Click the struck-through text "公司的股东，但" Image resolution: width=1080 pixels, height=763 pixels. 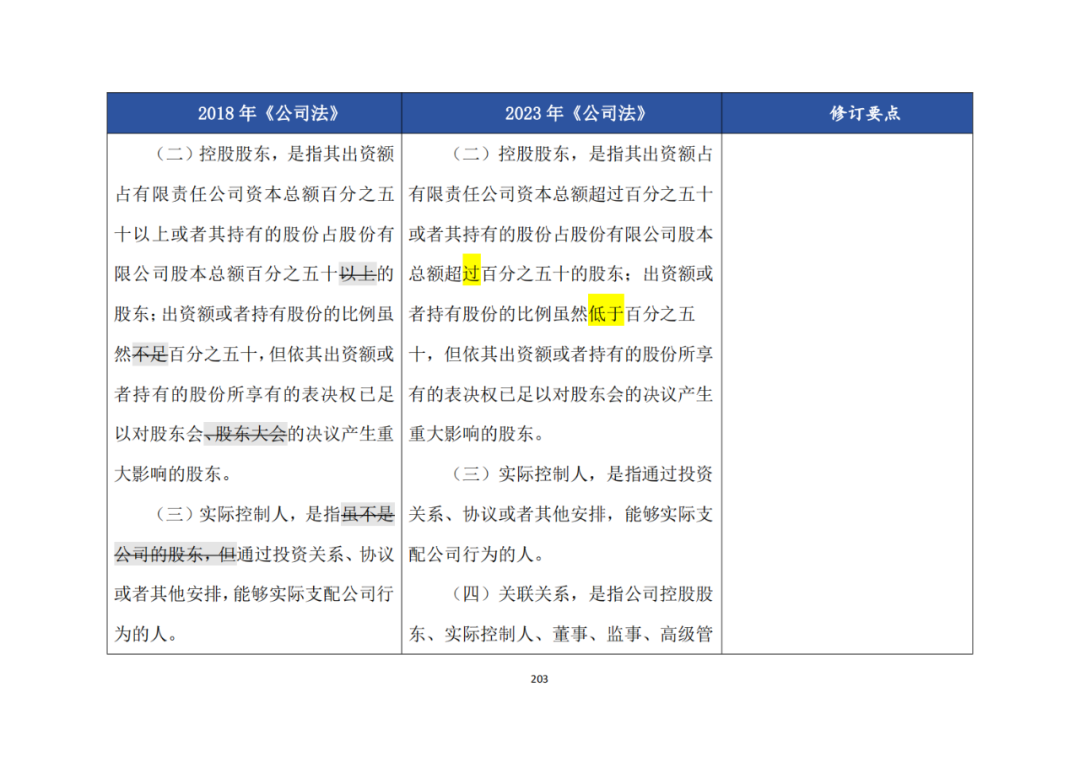[175, 554]
